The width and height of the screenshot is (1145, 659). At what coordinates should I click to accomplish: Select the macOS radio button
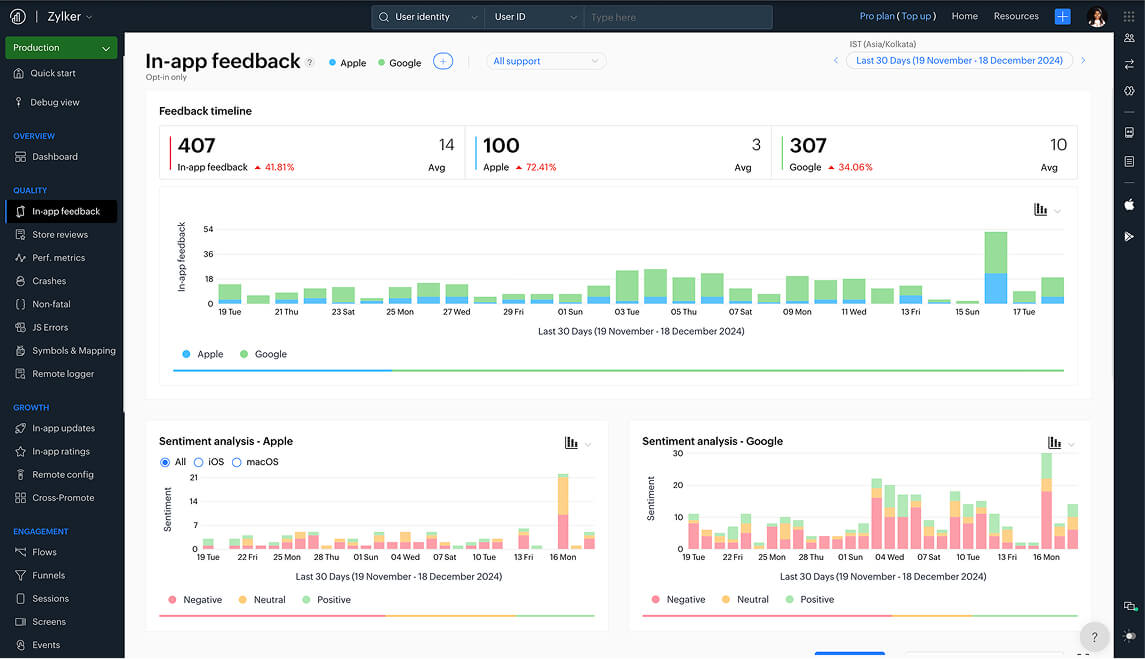[x=237, y=462]
